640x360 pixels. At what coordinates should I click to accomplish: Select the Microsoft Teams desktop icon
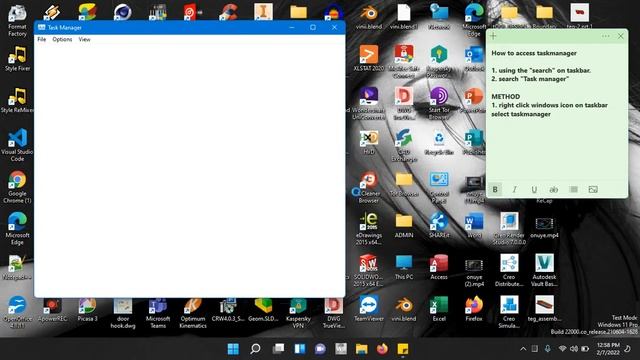(x=158, y=313)
